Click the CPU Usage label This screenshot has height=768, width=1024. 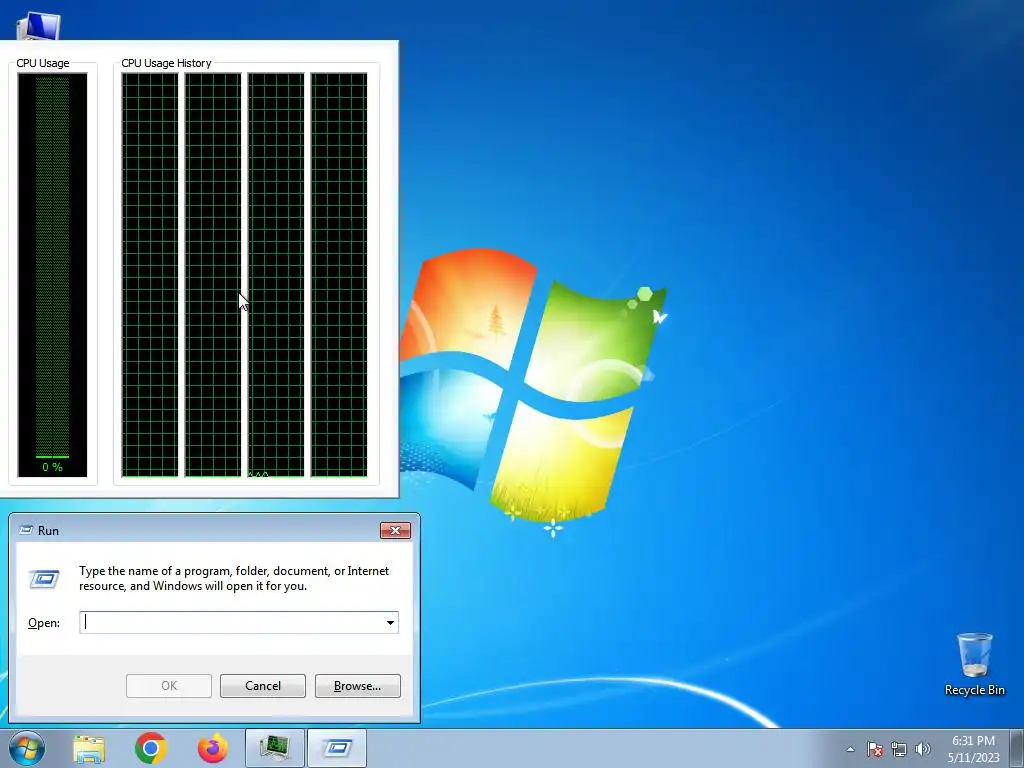click(42, 63)
